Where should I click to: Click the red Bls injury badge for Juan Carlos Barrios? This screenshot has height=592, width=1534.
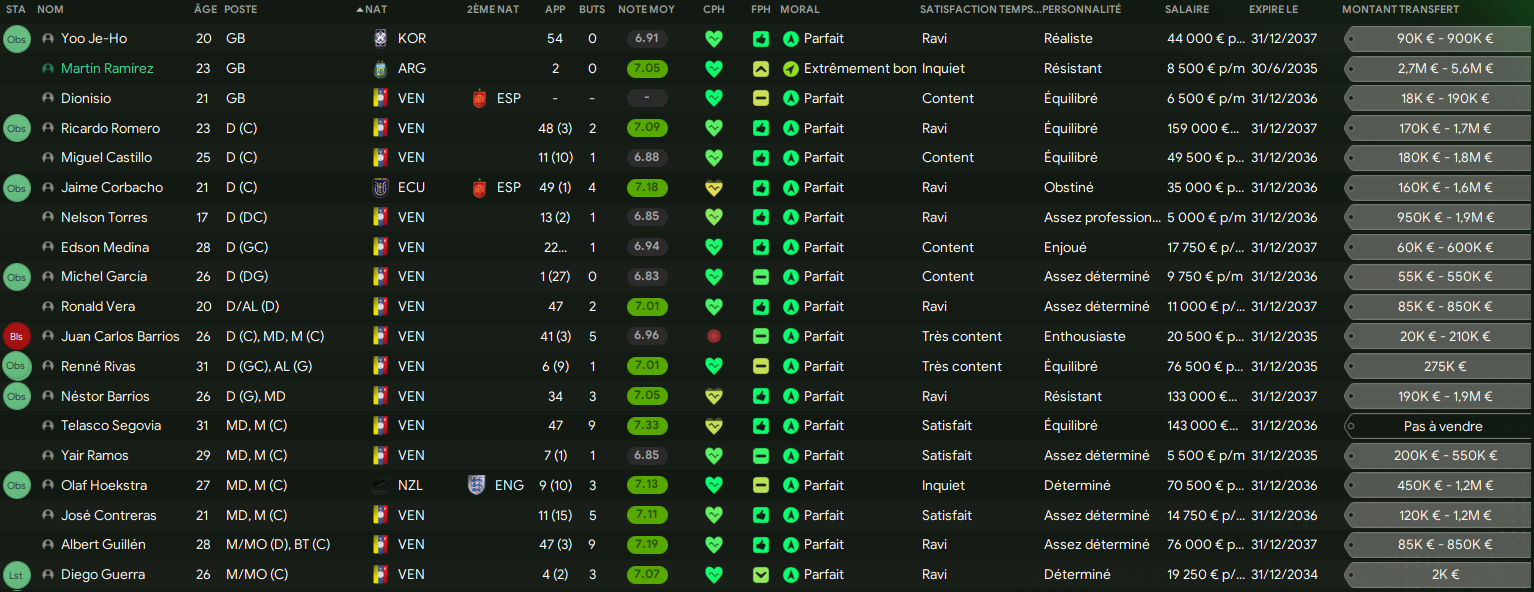(17, 337)
